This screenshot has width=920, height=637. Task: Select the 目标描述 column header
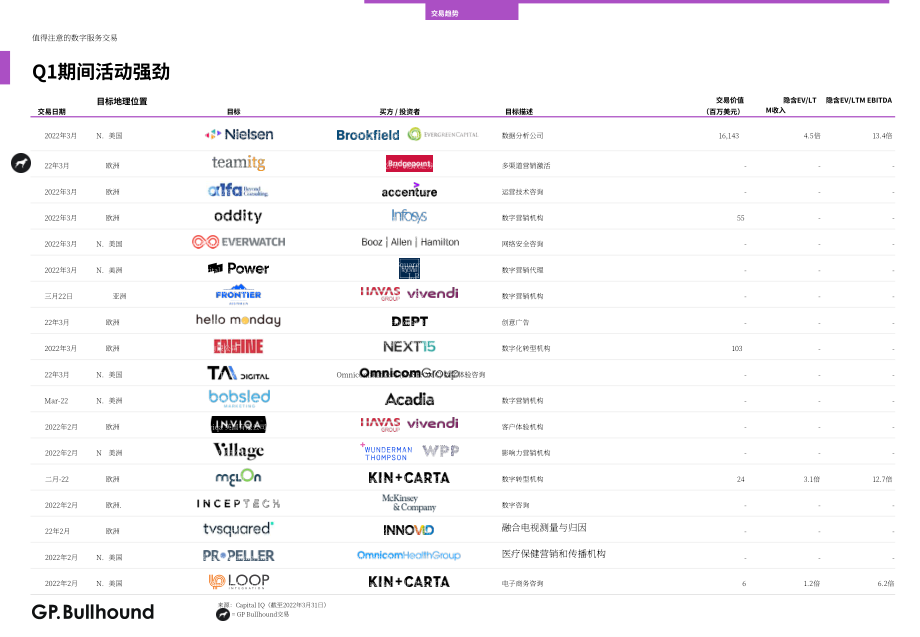click(519, 111)
